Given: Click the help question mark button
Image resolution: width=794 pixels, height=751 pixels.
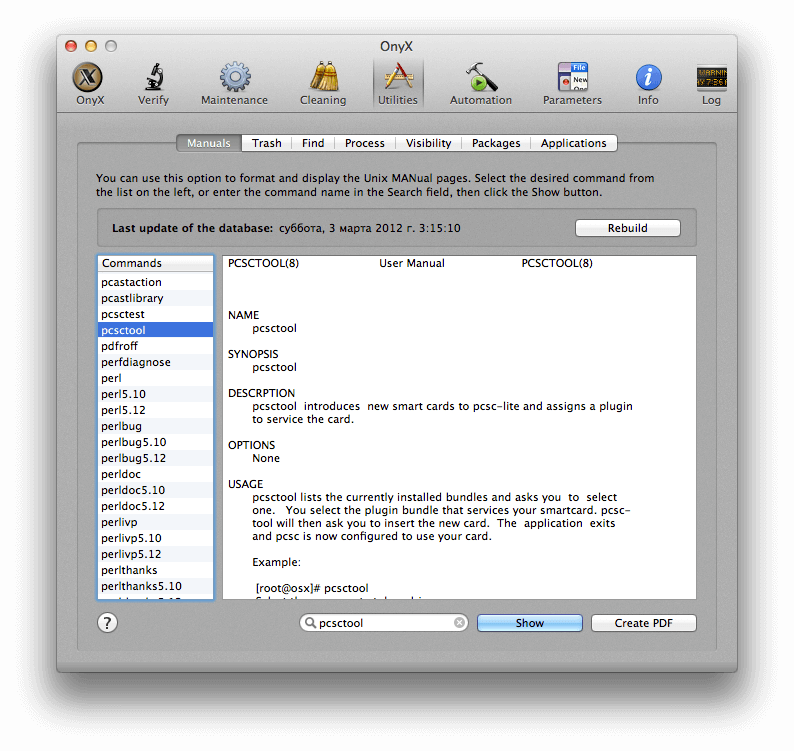Looking at the screenshot, I should click(x=107, y=623).
